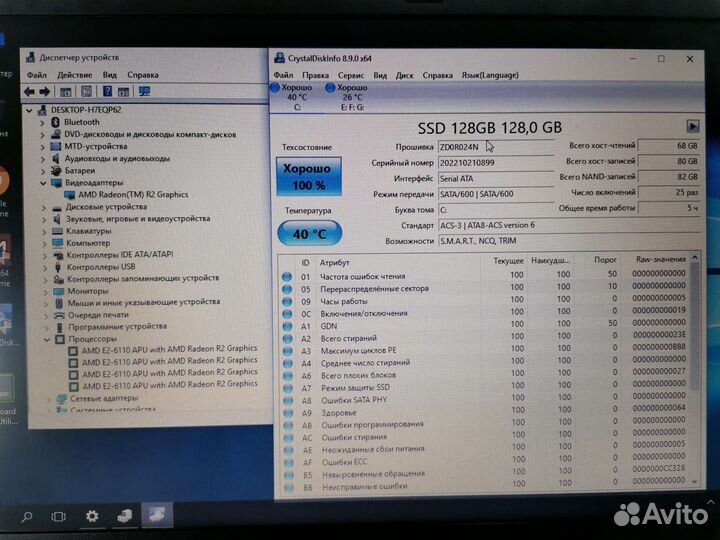The width and height of the screenshot is (720, 540).
Task: Click Device Manager title bar icon
Action: pos(31,57)
